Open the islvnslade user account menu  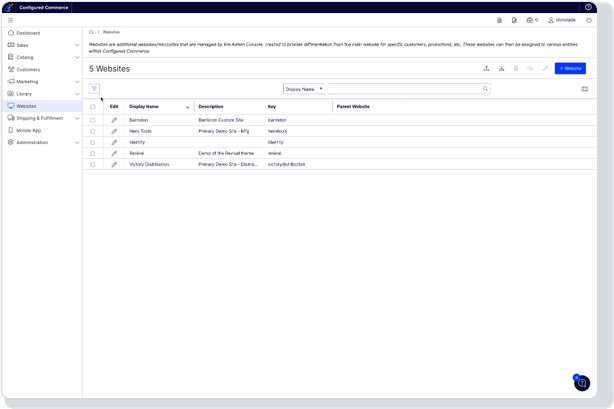(562, 19)
